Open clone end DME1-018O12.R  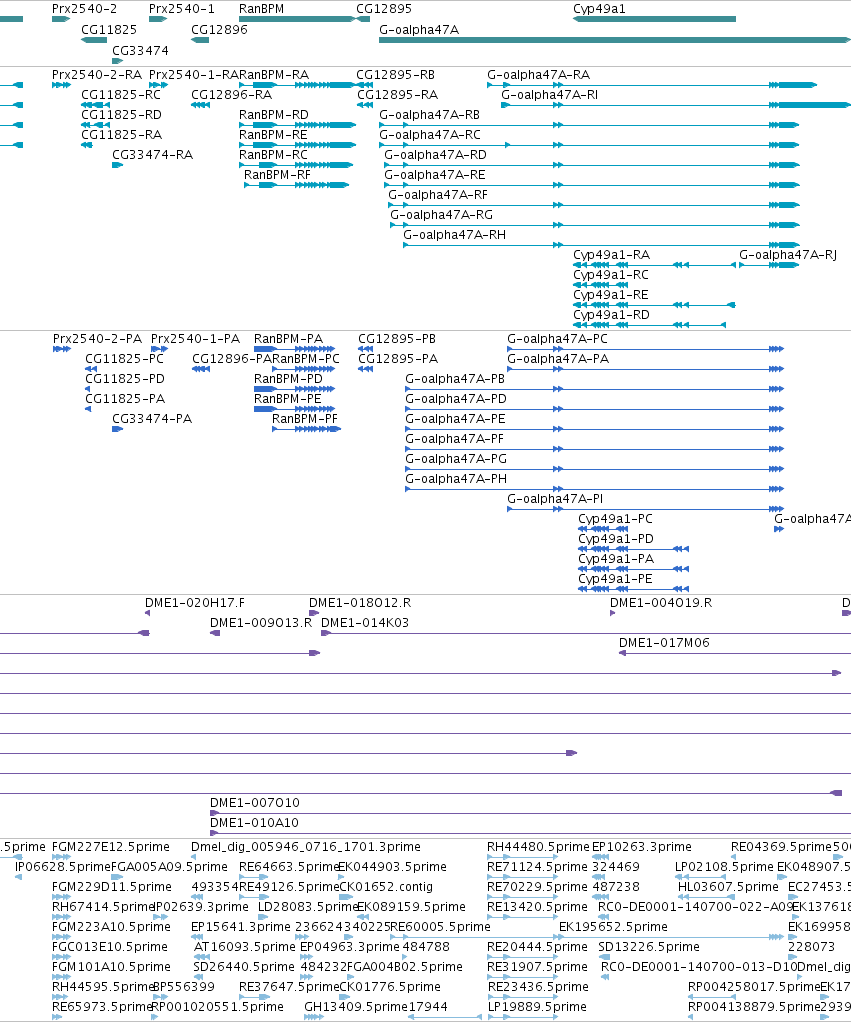click(x=360, y=603)
